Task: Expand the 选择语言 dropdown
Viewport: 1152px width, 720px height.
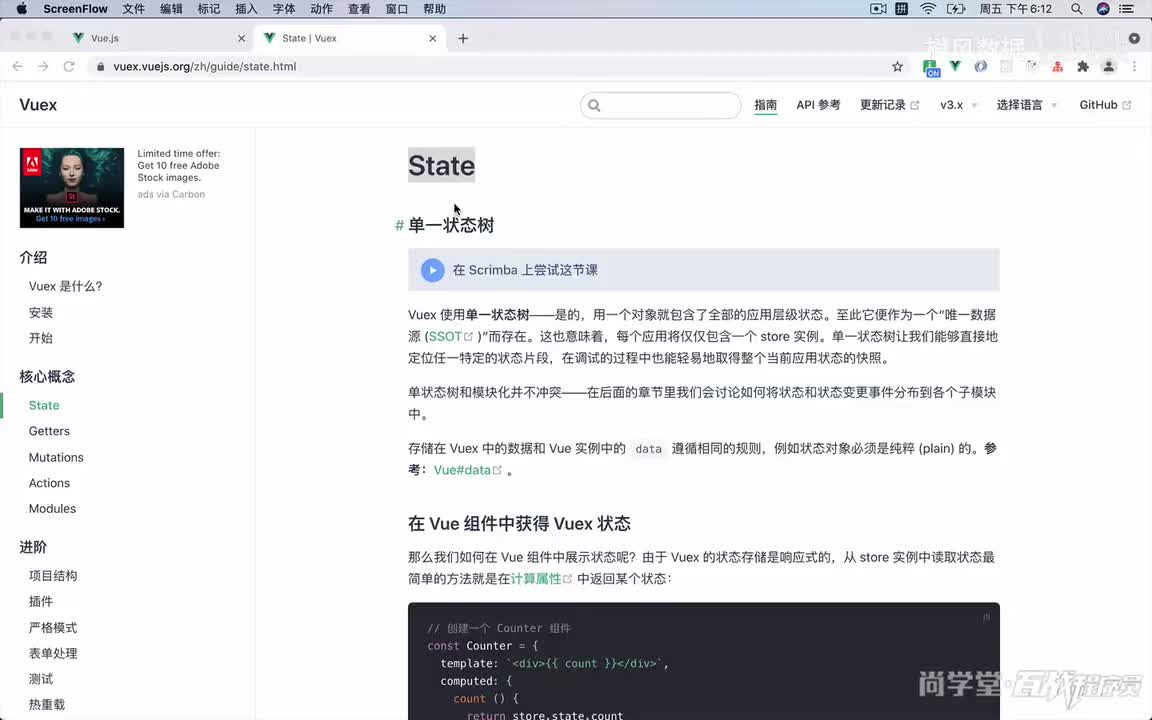Action: tap(1026, 105)
